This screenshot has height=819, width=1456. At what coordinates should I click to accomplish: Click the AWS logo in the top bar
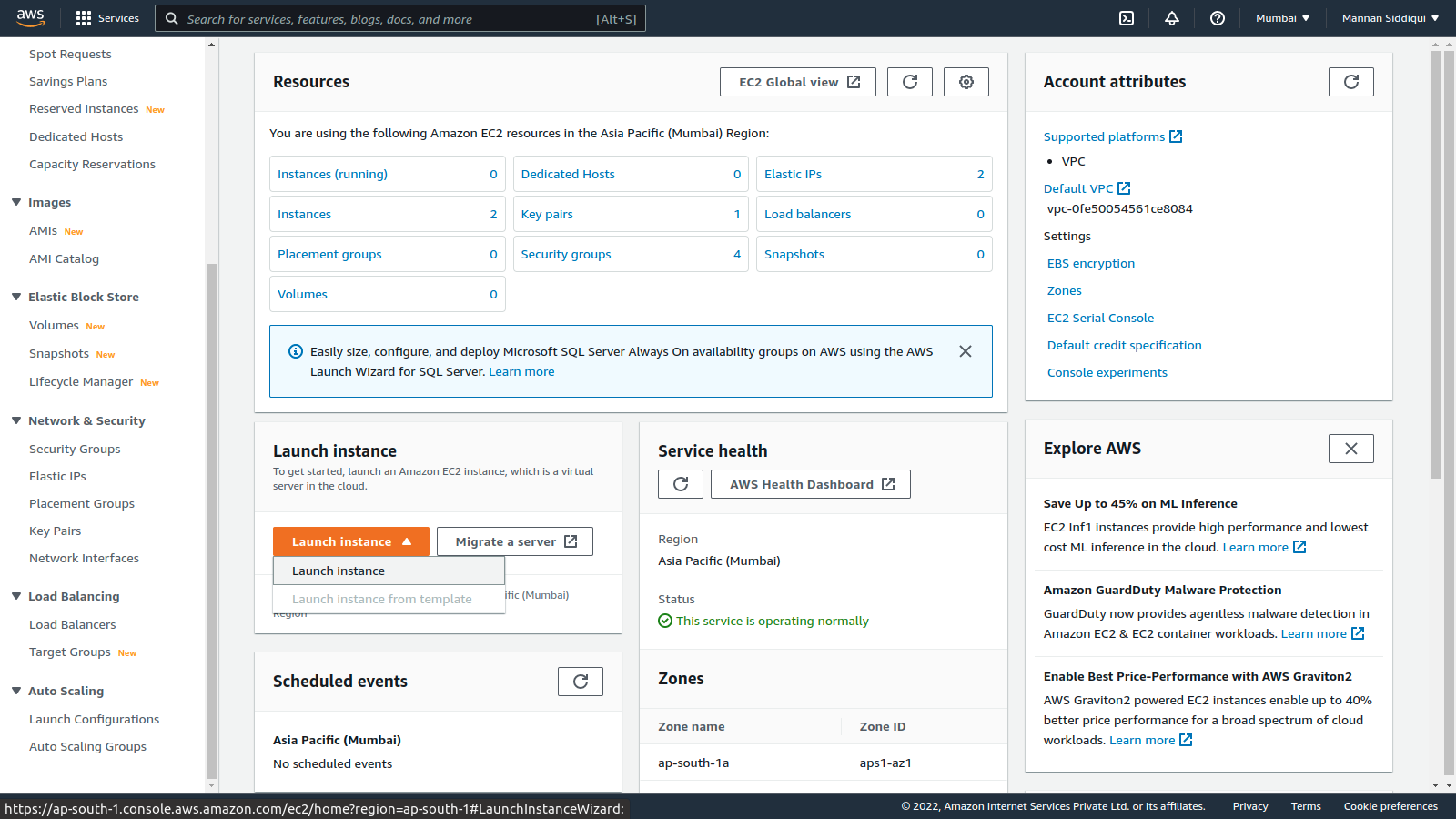click(30, 17)
